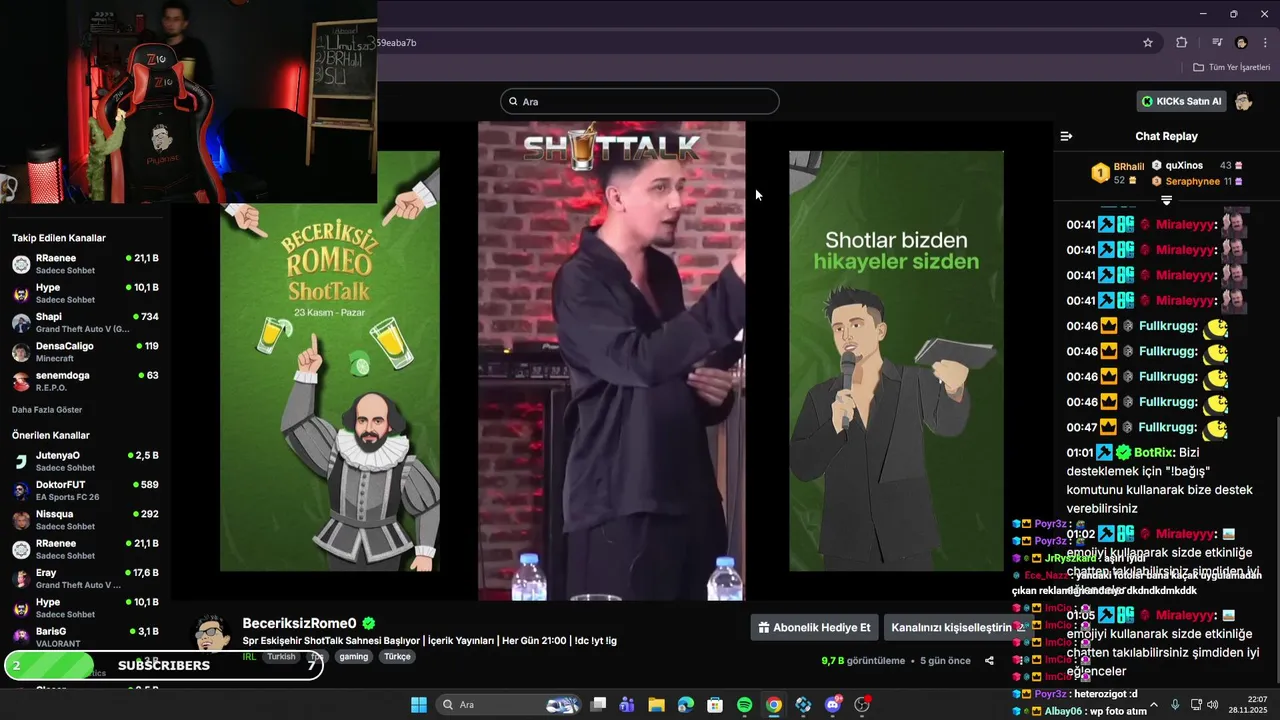Select quXinos in the leaderboard
The height and width of the screenshot is (720, 1280).
1184,166
